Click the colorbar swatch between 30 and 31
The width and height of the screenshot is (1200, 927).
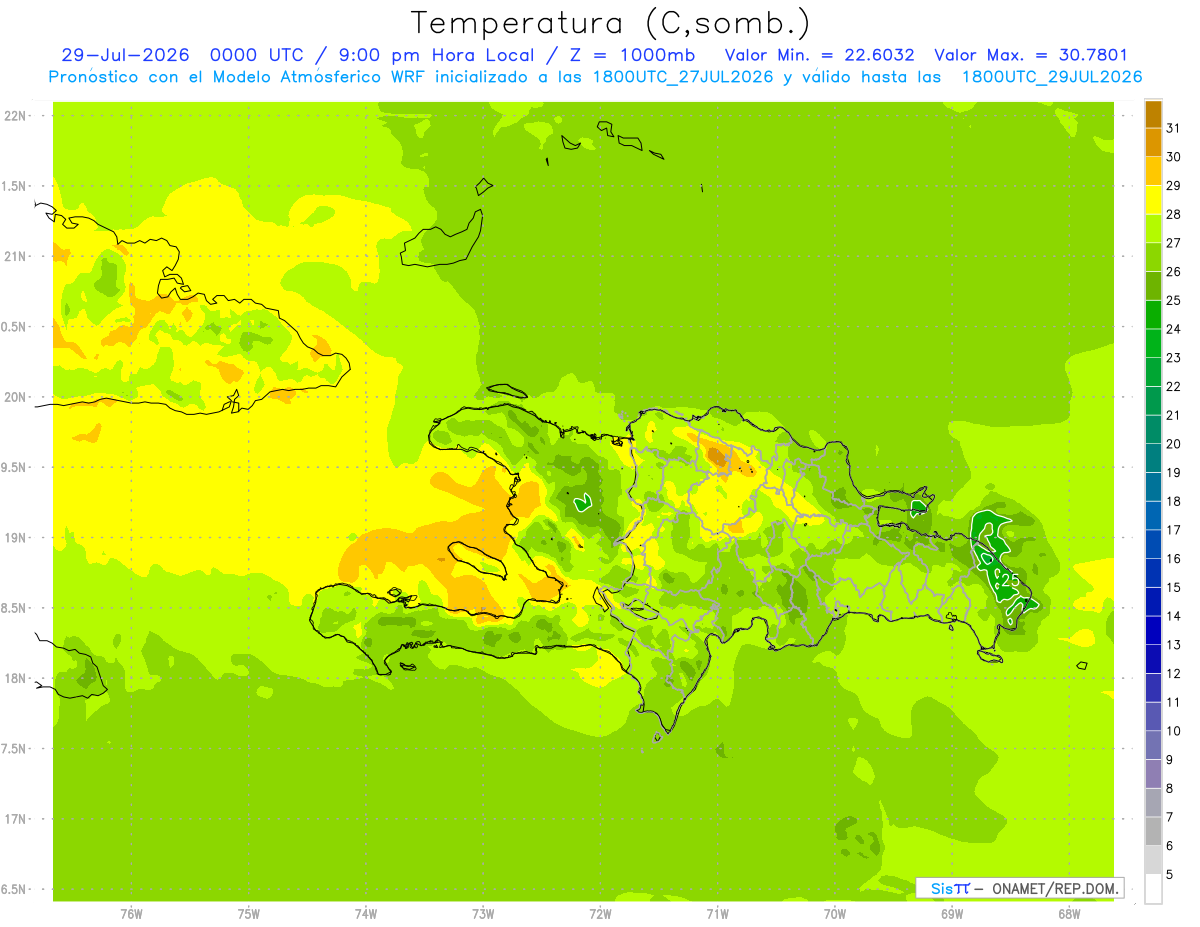[x=1153, y=142]
